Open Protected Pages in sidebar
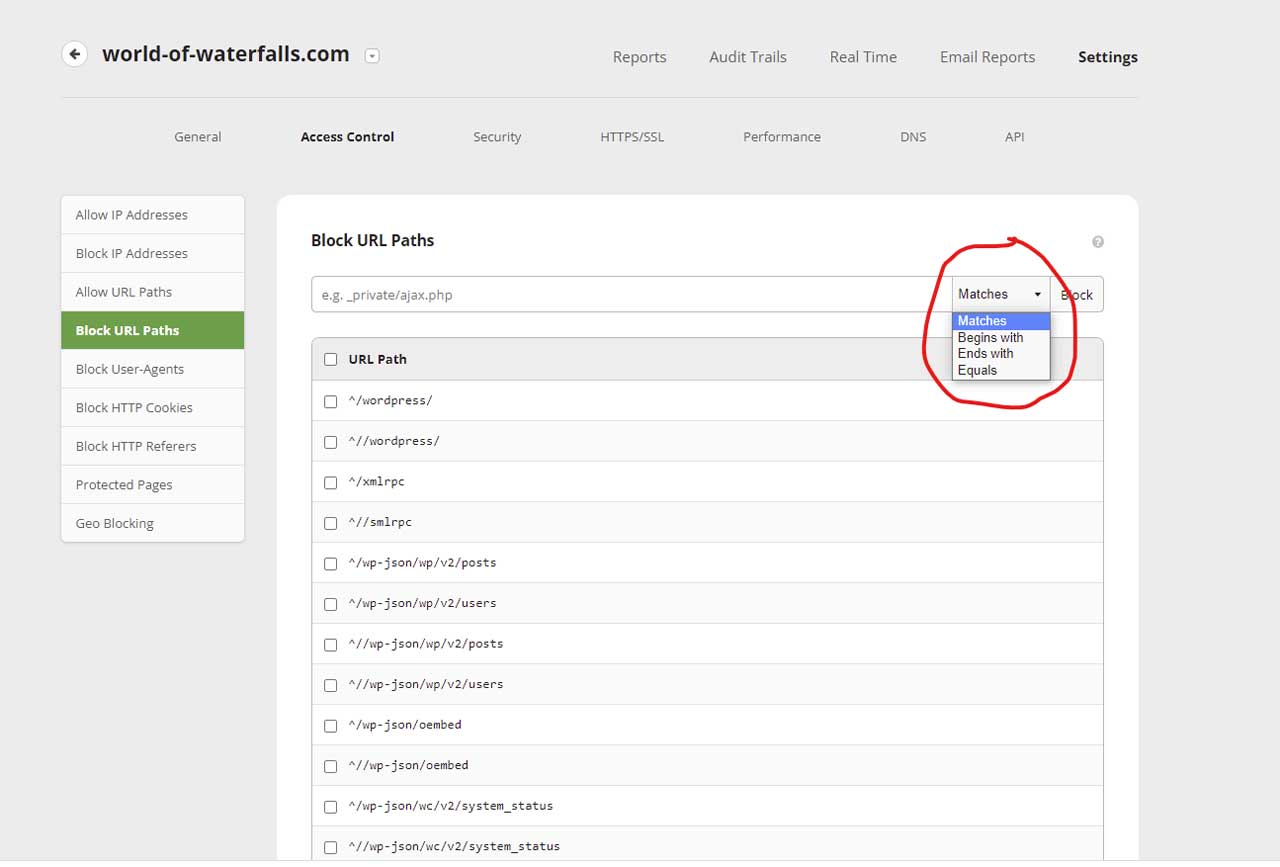 click(153, 484)
